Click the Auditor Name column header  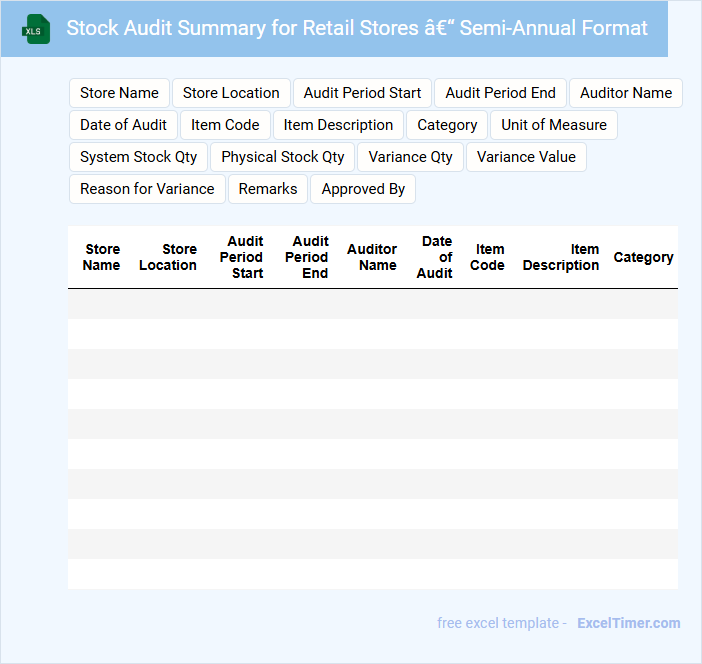(372, 257)
